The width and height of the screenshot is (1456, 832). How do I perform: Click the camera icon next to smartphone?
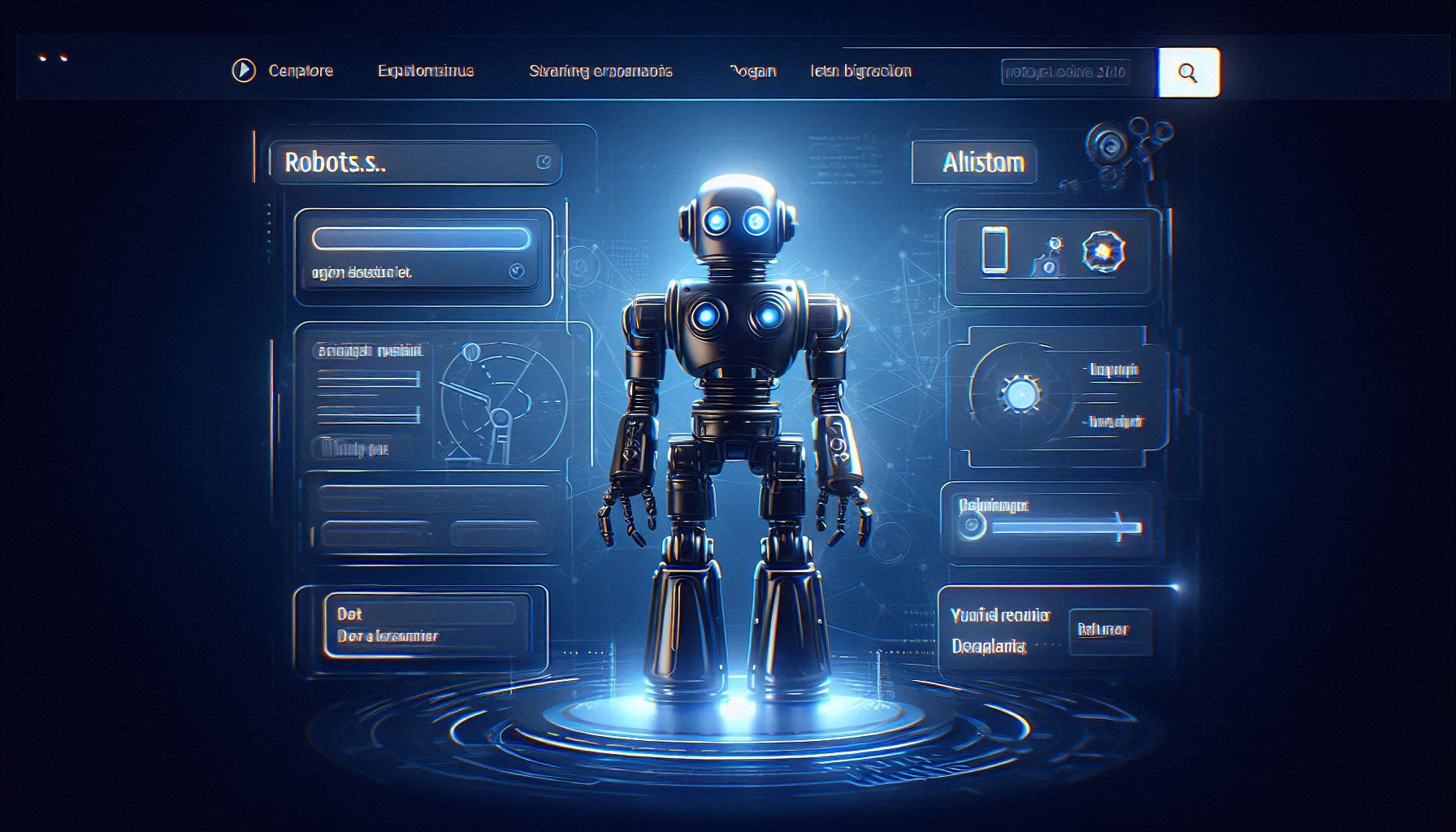coord(1047,257)
